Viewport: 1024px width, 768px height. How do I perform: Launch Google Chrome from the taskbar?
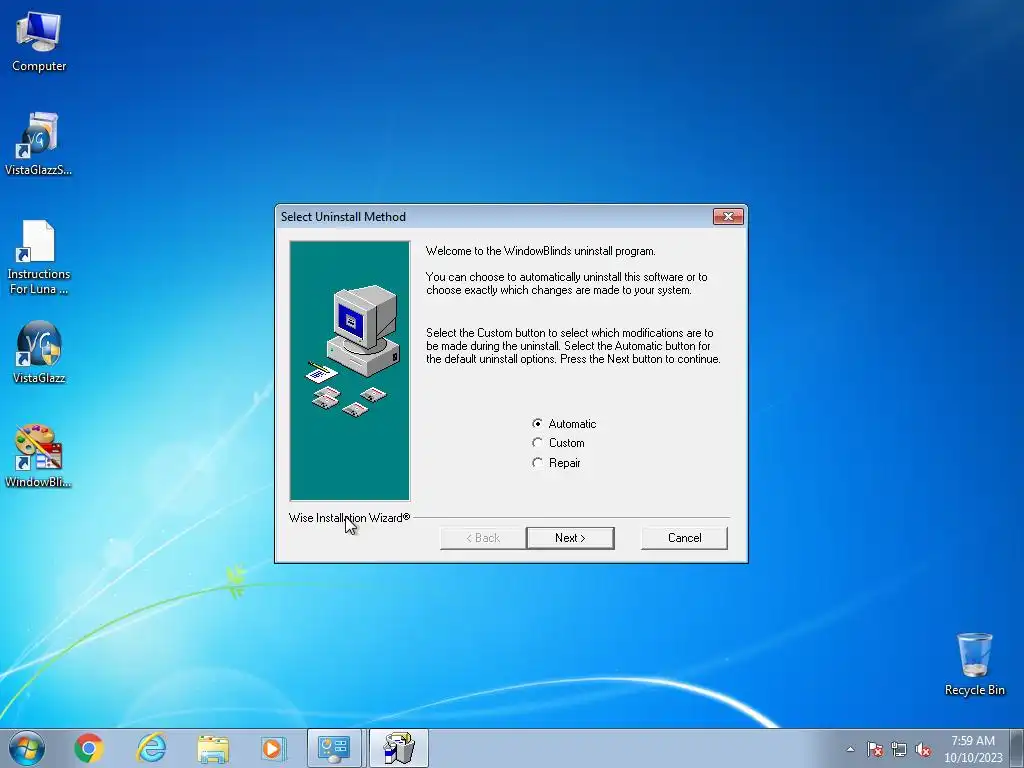pos(89,748)
